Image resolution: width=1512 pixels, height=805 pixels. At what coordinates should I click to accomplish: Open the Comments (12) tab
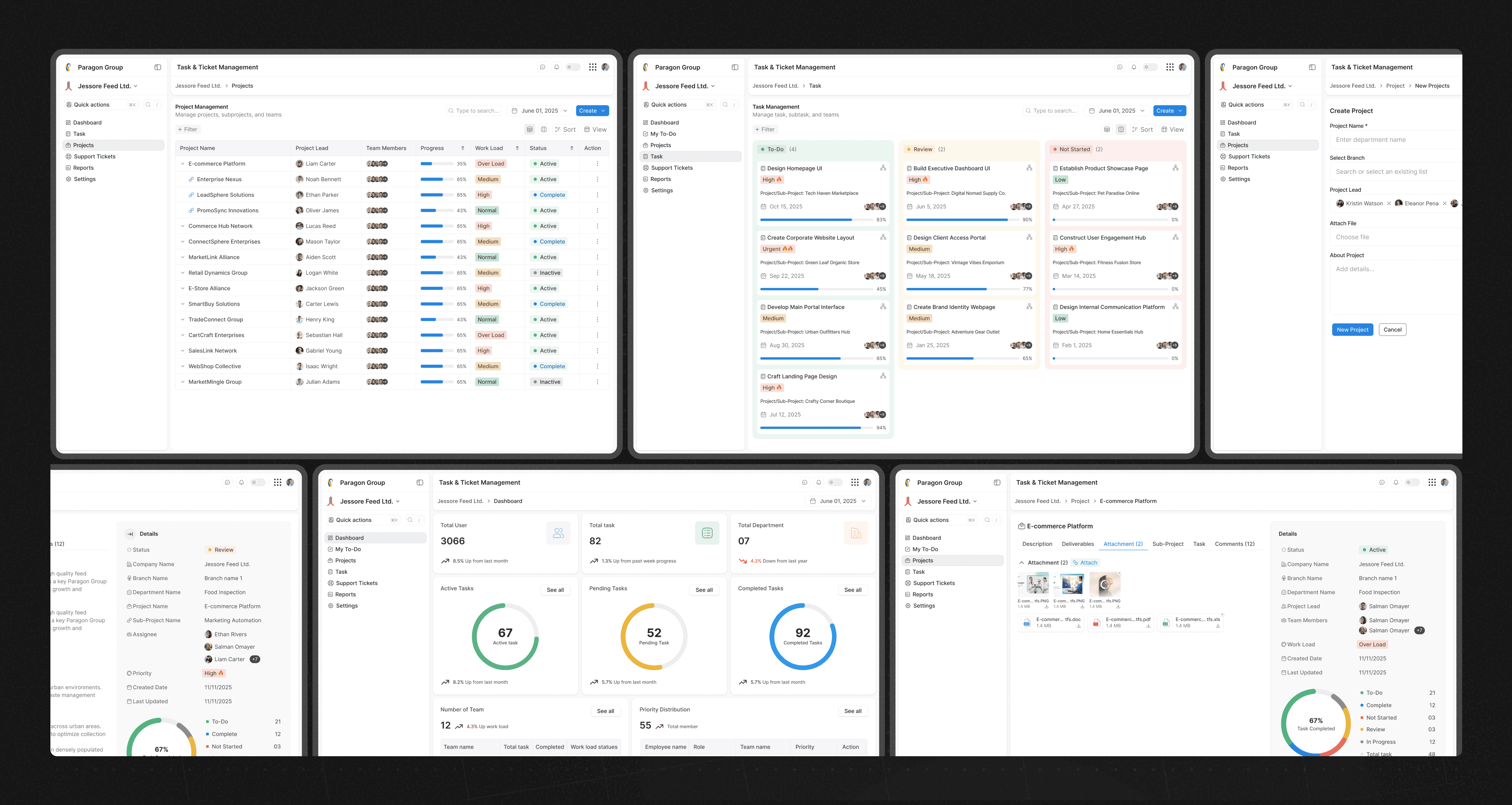coord(1234,544)
